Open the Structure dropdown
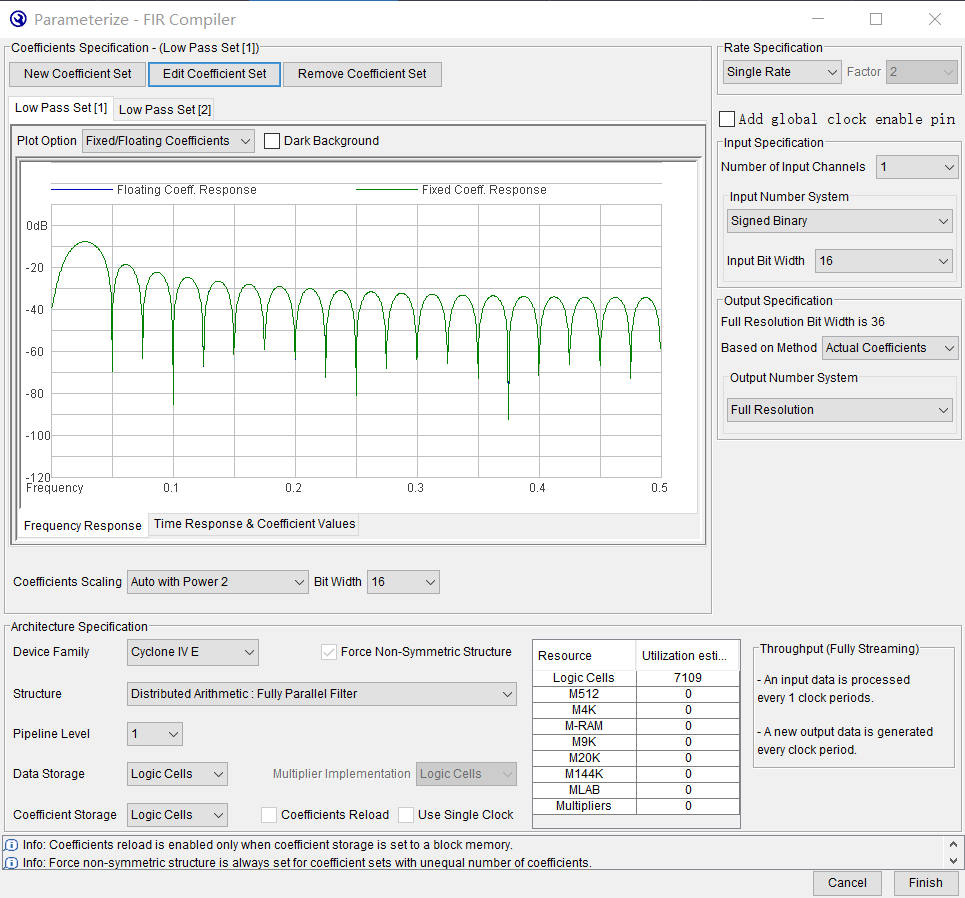 click(x=321, y=694)
